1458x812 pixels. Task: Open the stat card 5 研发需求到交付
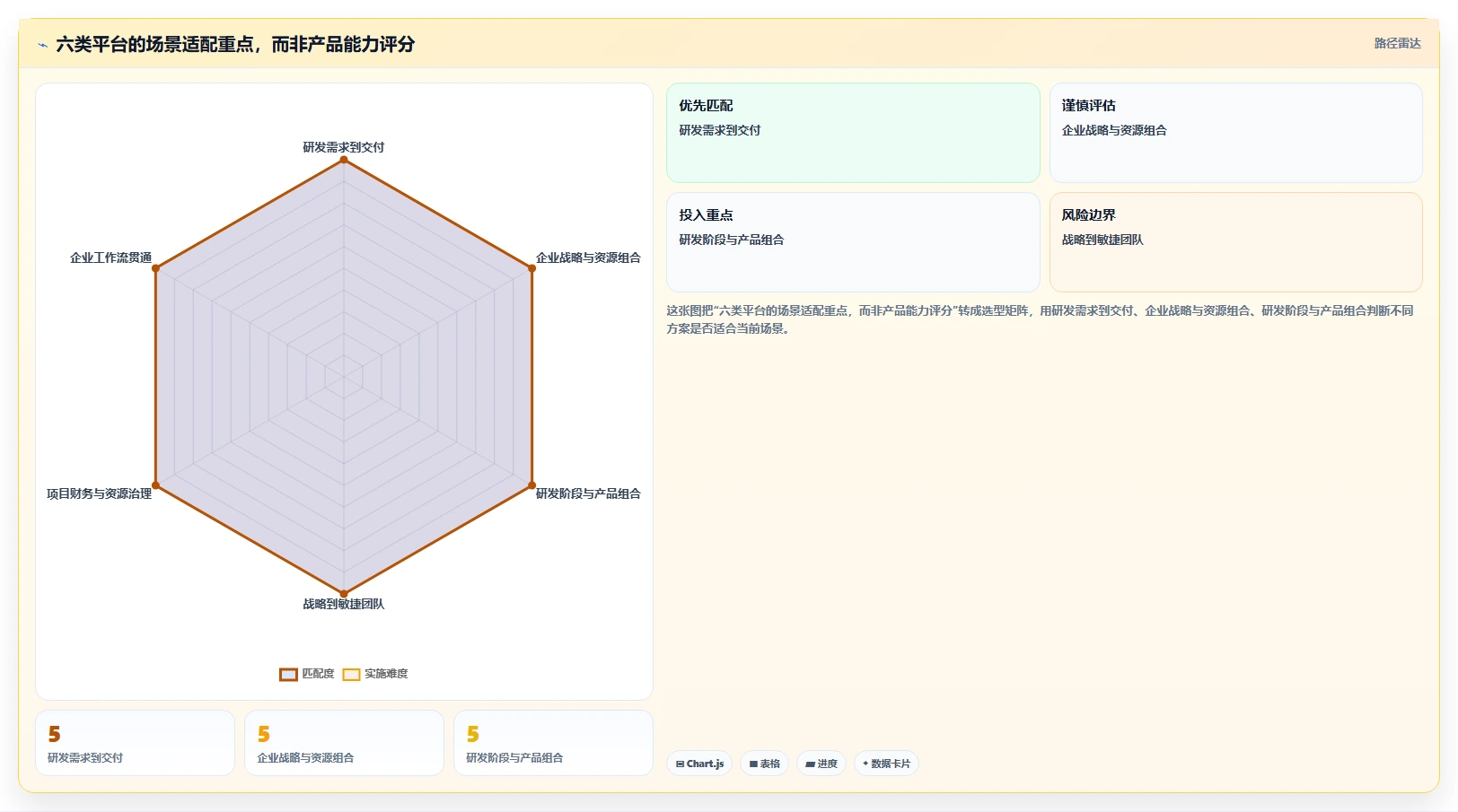coord(135,743)
